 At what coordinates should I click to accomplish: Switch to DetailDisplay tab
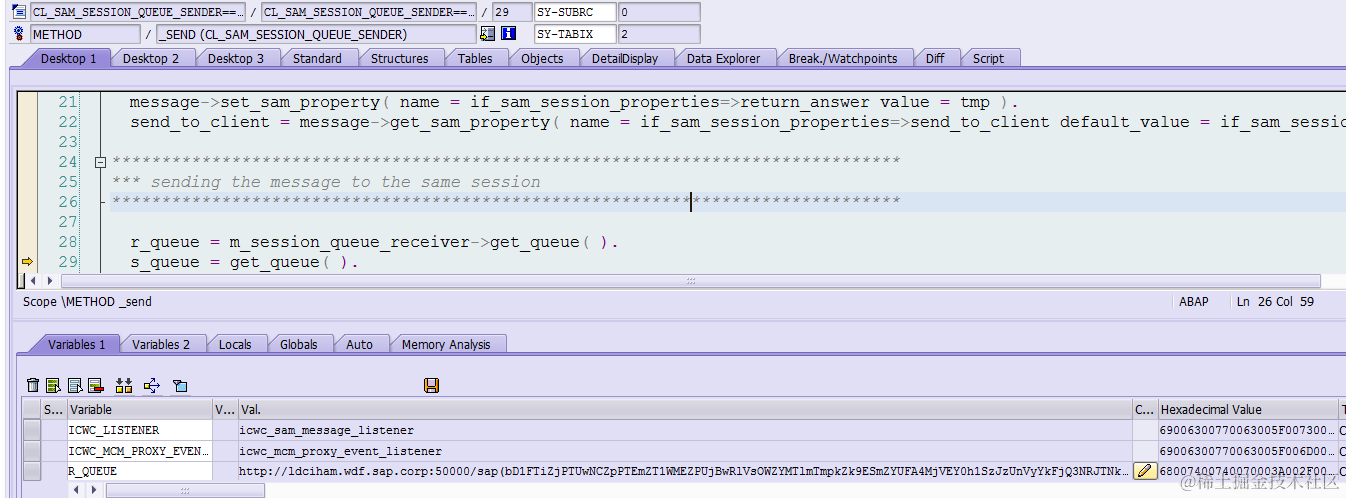pyautogui.click(x=625, y=58)
